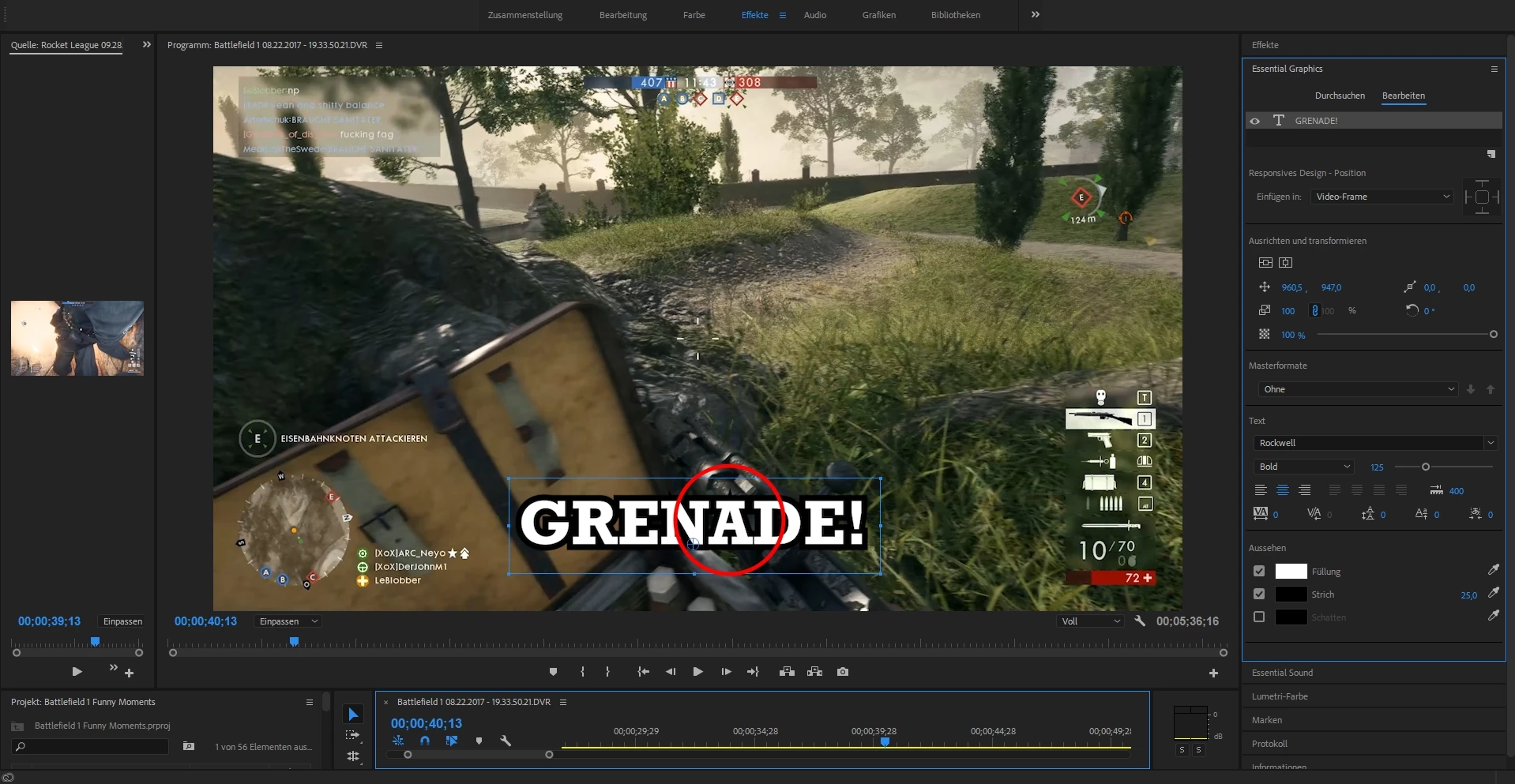Create new layer in Essential Graphics
Screen dimensions: 1515x784
pos(1491,154)
